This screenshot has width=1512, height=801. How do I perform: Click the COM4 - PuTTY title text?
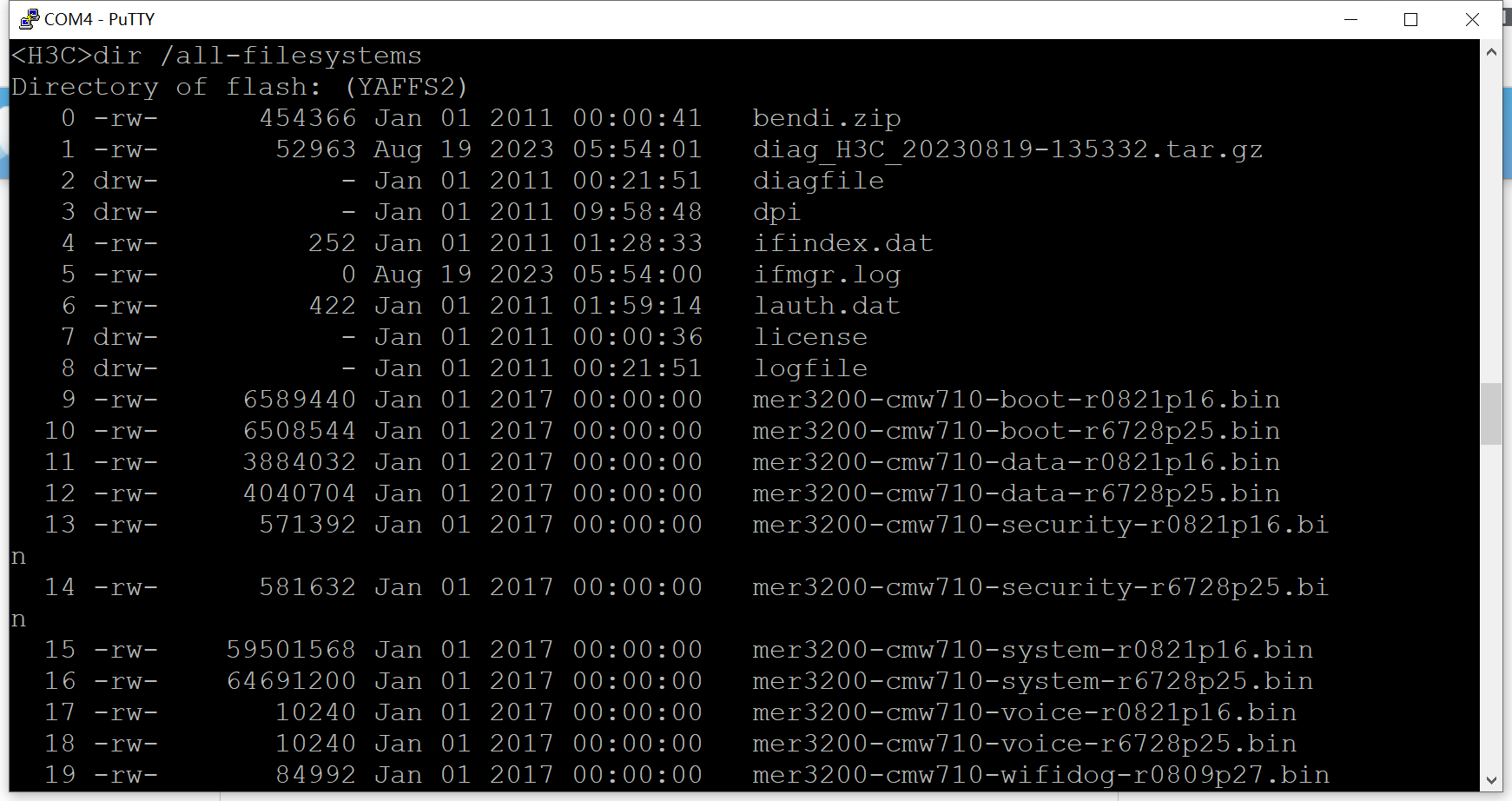pos(99,19)
